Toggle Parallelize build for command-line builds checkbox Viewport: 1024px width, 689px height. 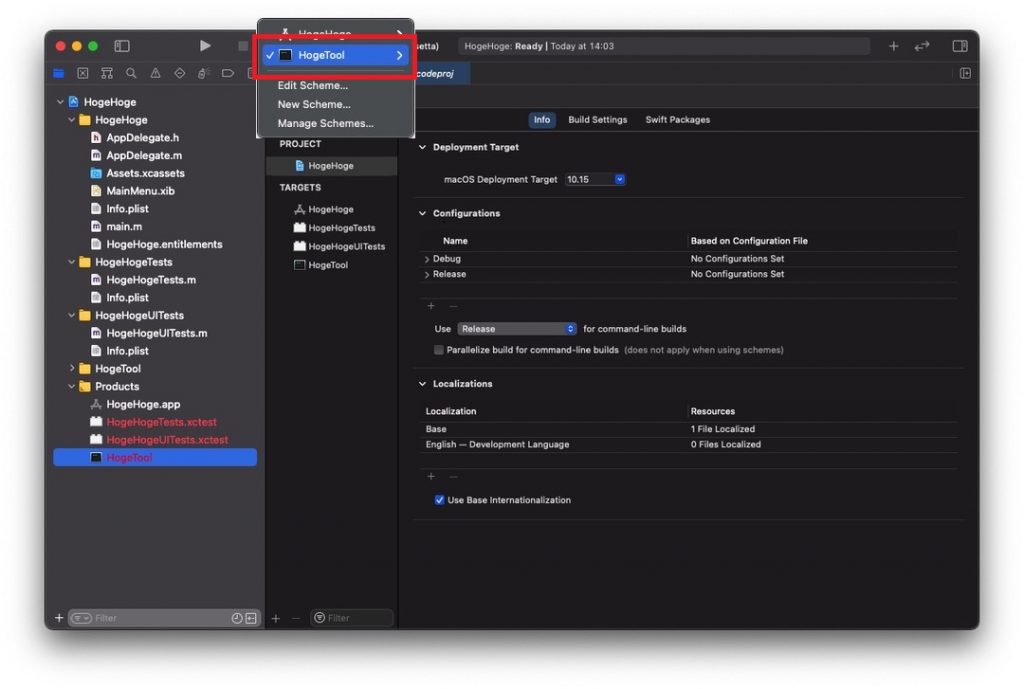click(x=439, y=350)
